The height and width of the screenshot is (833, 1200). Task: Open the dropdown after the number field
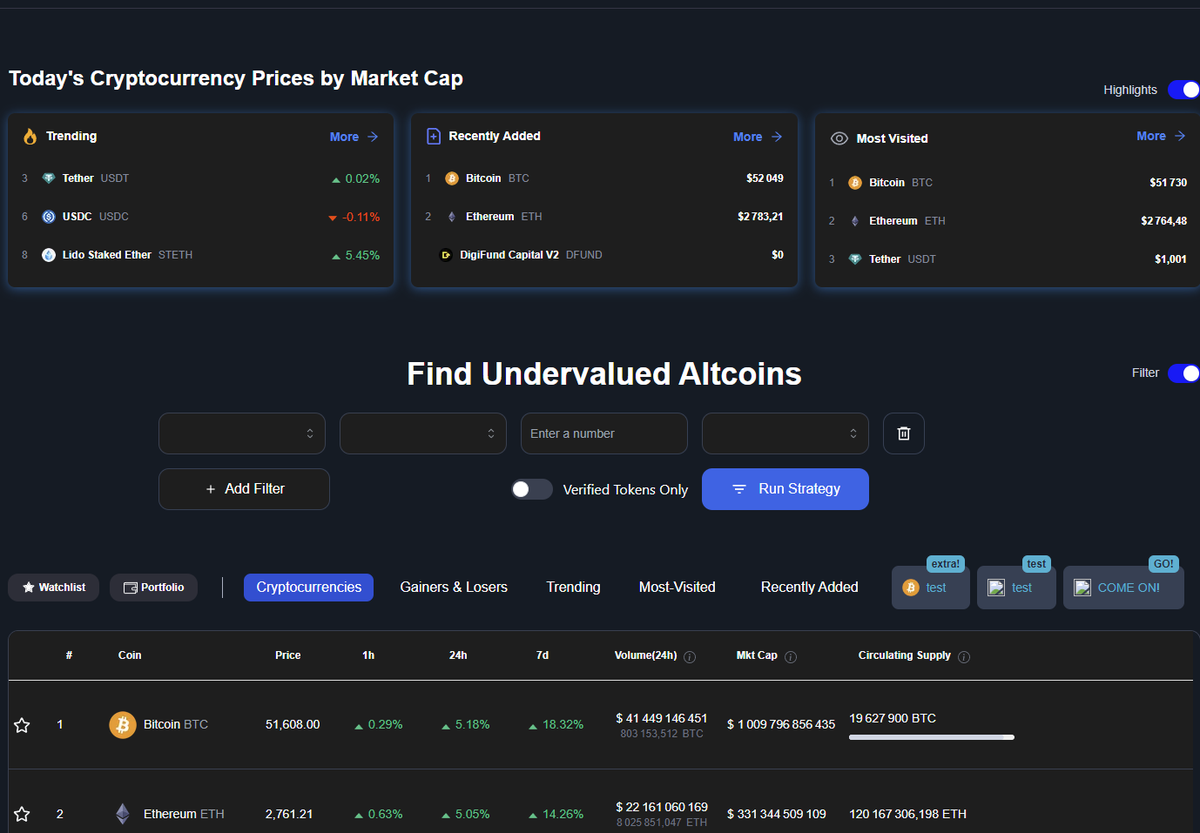(x=785, y=433)
